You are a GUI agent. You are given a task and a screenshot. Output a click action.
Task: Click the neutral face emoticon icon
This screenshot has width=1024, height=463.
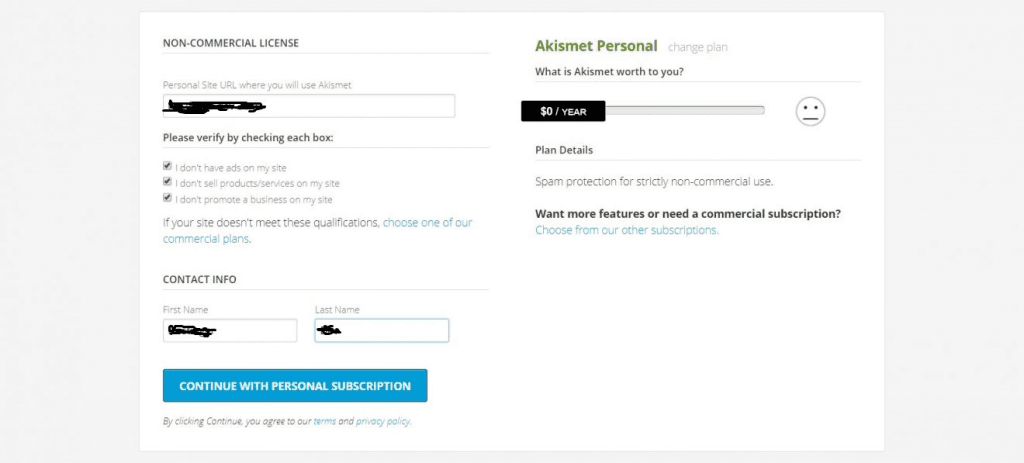pyautogui.click(x=810, y=112)
